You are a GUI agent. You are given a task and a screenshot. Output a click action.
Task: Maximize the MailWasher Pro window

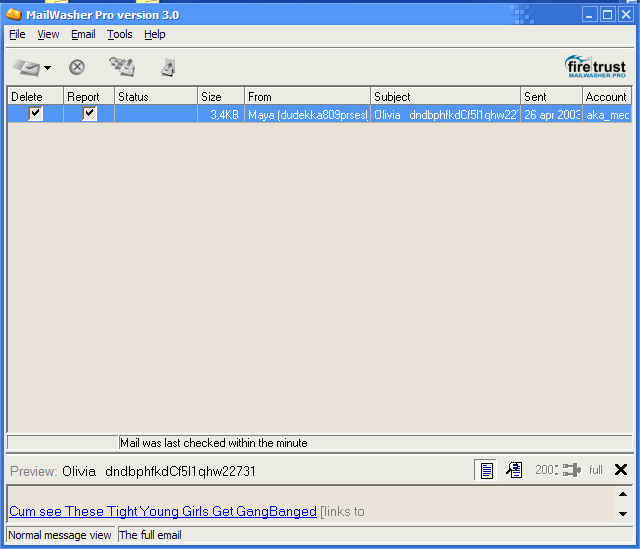click(607, 15)
